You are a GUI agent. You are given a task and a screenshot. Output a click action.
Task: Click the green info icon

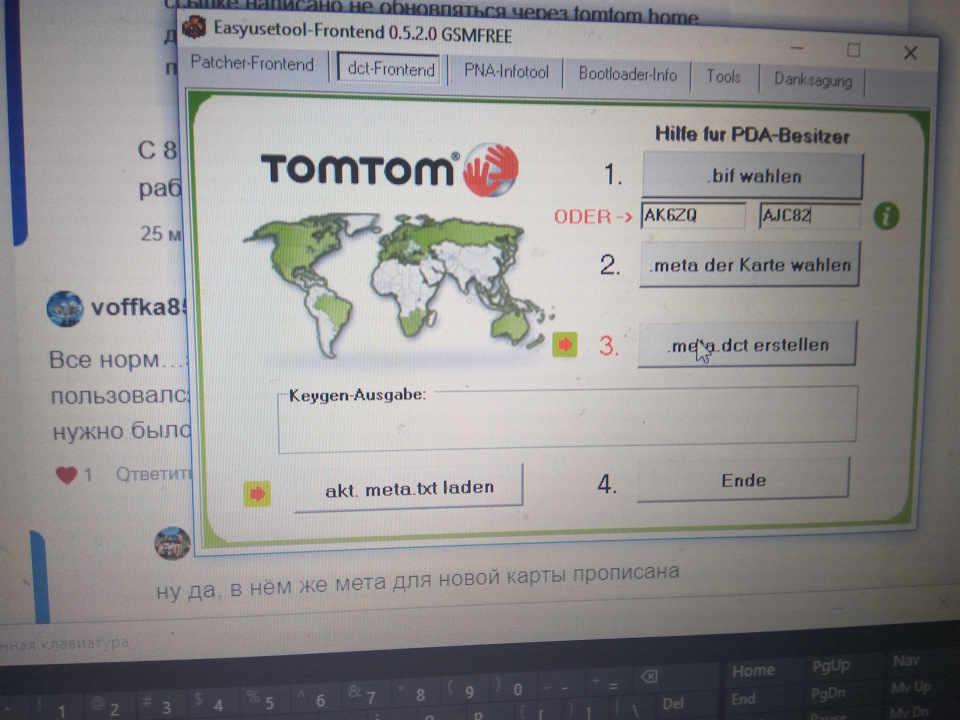coord(886,216)
